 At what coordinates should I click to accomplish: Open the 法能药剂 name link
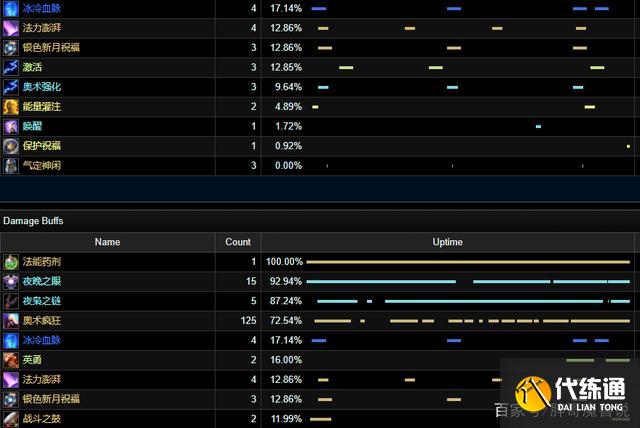[x=42, y=262]
